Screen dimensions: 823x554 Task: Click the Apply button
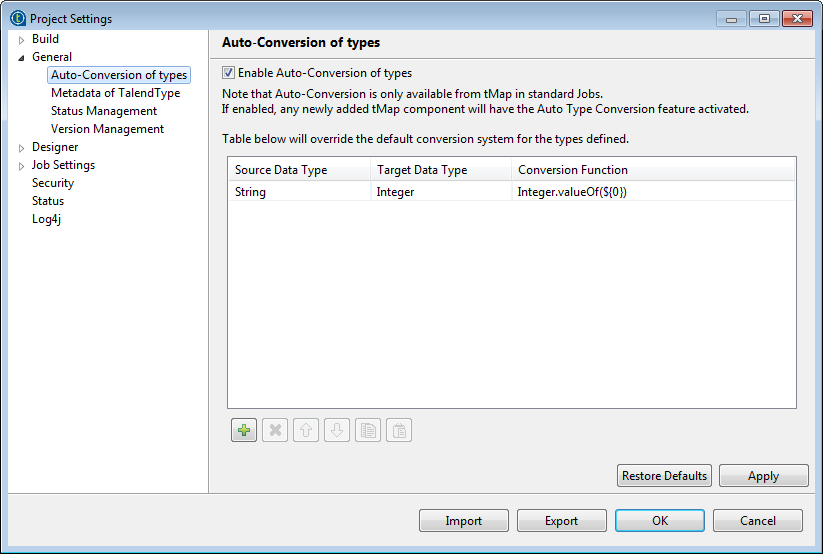tap(763, 476)
